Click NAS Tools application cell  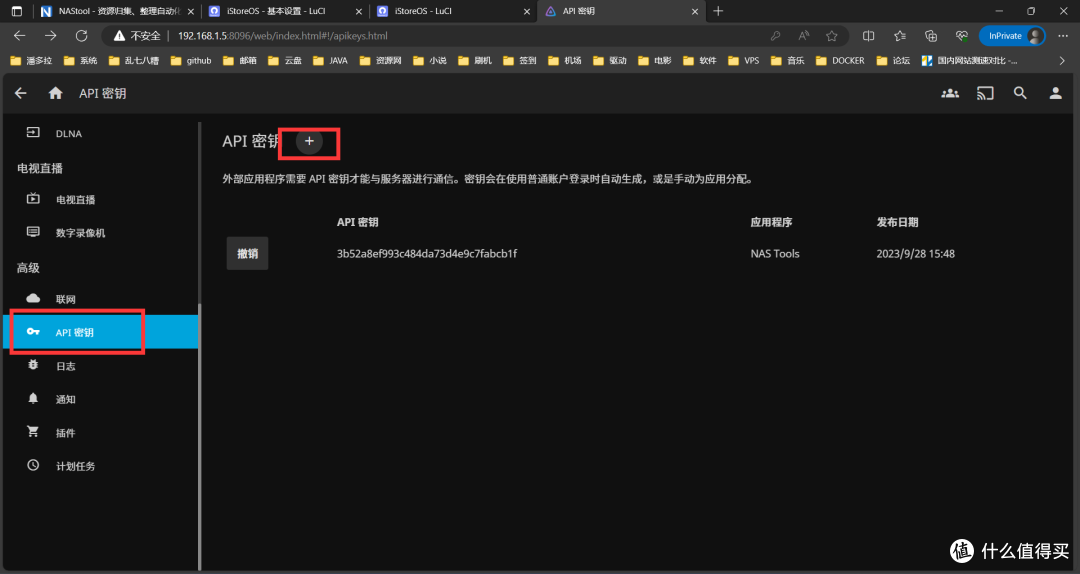click(775, 254)
